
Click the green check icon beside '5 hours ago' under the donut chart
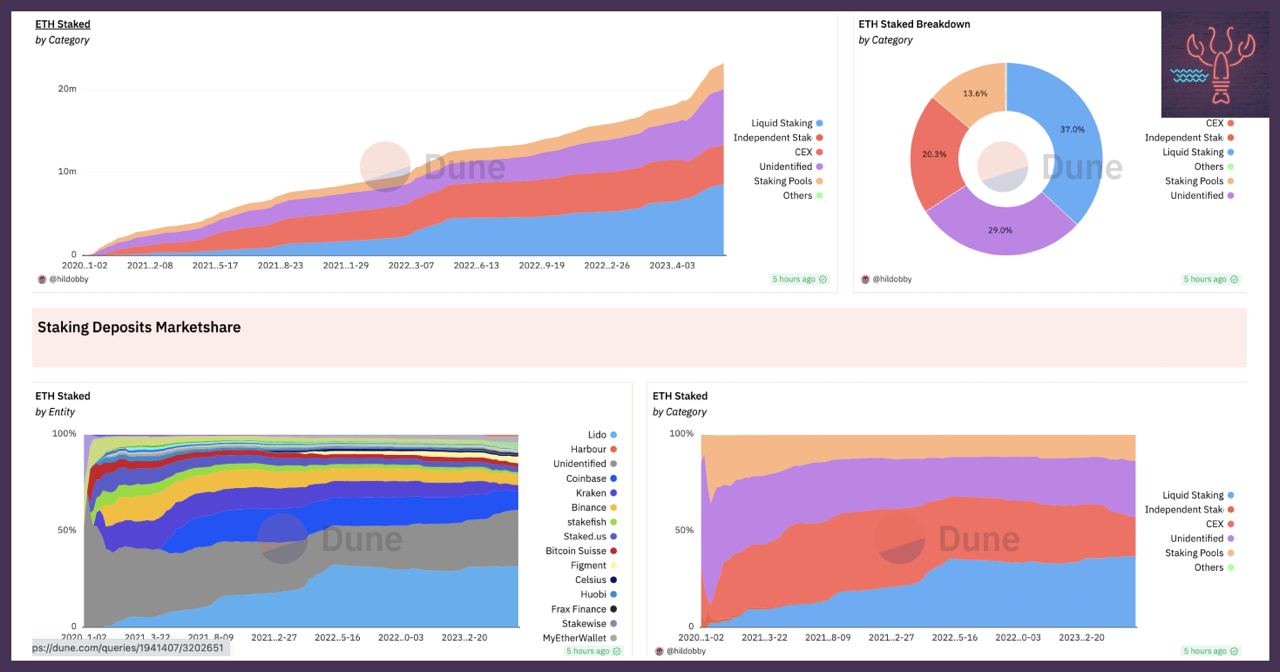point(1235,279)
